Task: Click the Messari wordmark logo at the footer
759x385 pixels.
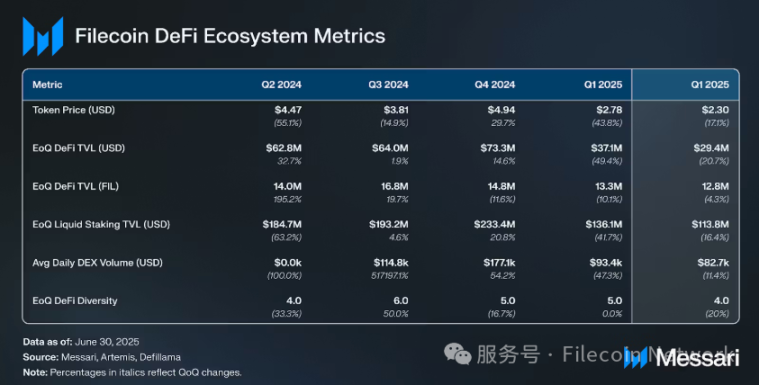Action: (682, 358)
